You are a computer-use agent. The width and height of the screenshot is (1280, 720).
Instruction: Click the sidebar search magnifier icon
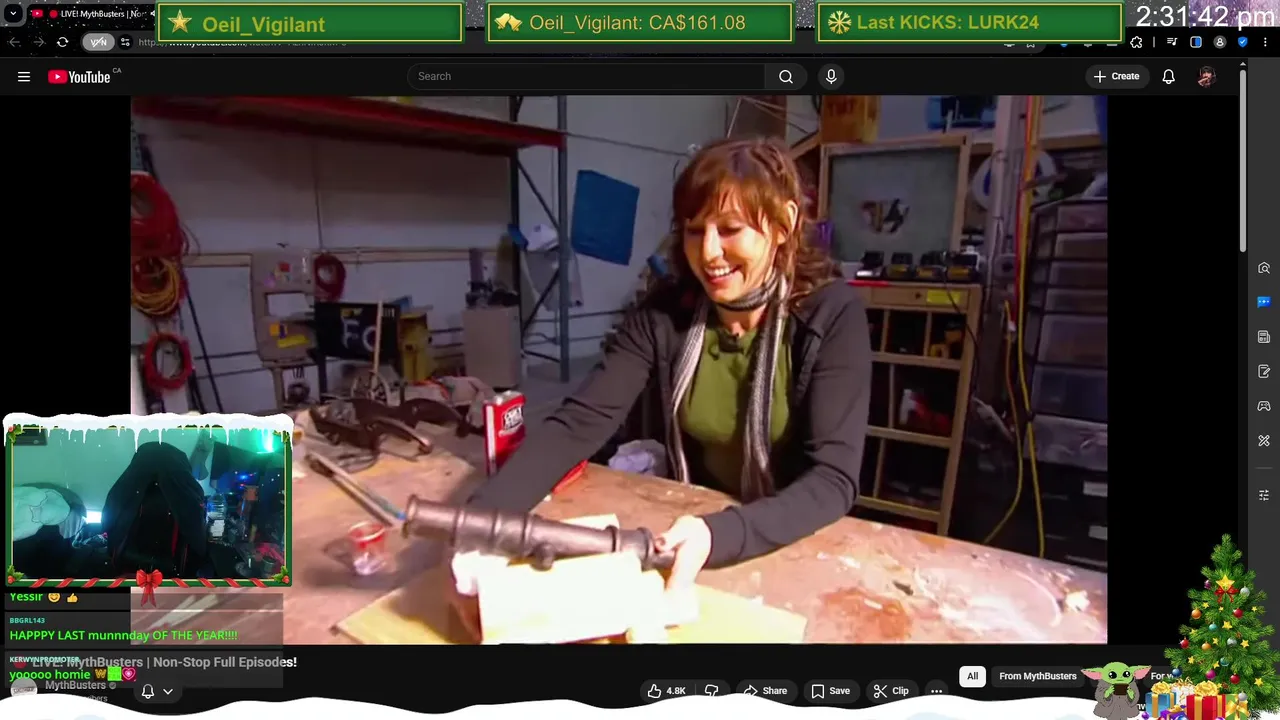(x=1264, y=268)
